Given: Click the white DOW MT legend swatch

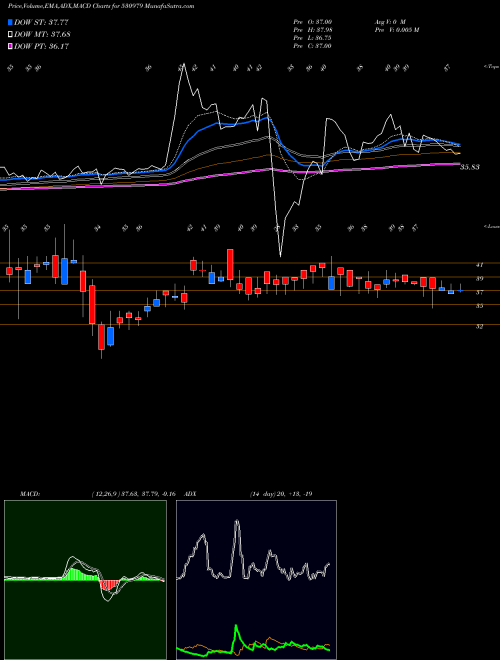Looking at the screenshot, I should (10, 34).
